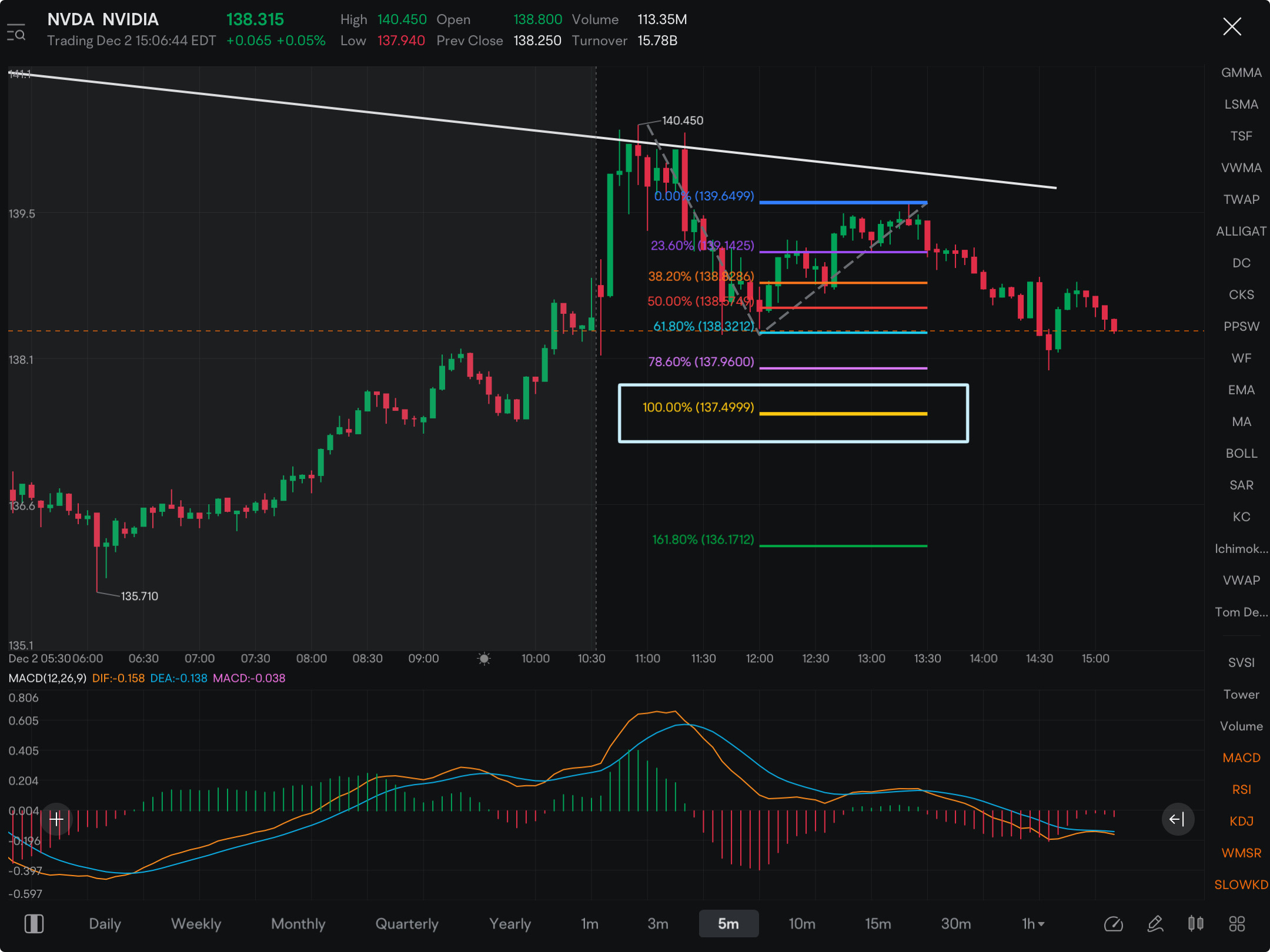Select the 30m interval
The height and width of the screenshot is (952, 1270).
956,924
